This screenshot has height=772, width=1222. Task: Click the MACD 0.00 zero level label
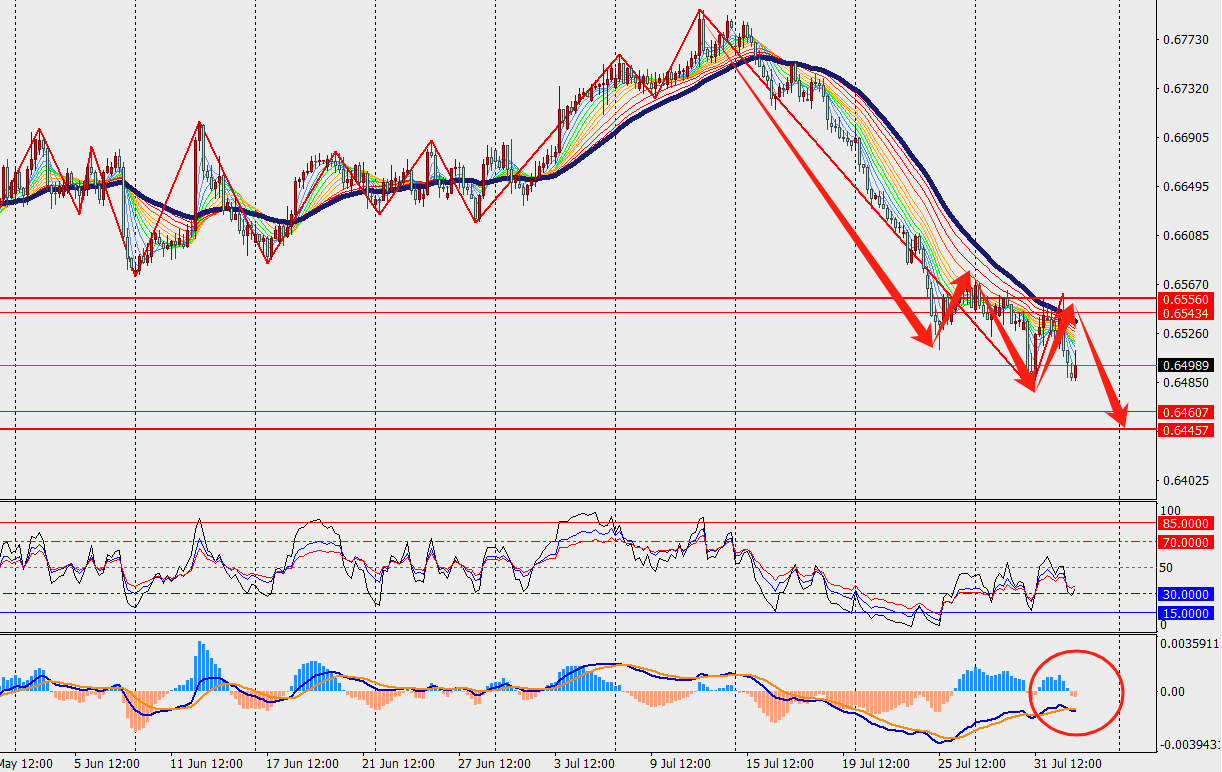[x=1172, y=691]
